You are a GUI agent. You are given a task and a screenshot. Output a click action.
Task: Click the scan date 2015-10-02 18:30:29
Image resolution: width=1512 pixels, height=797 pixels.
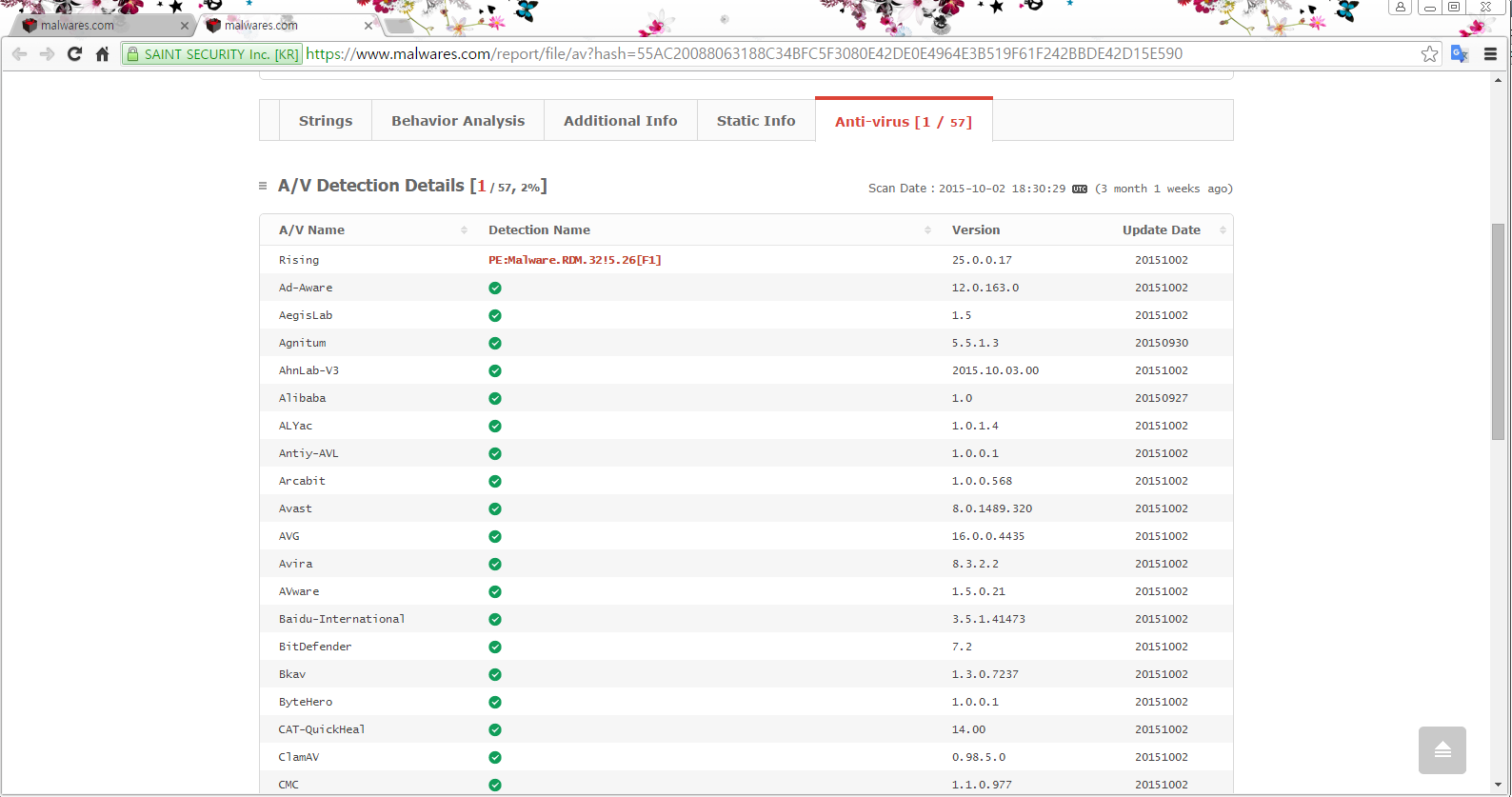pyautogui.click(x=1002, y=189)
